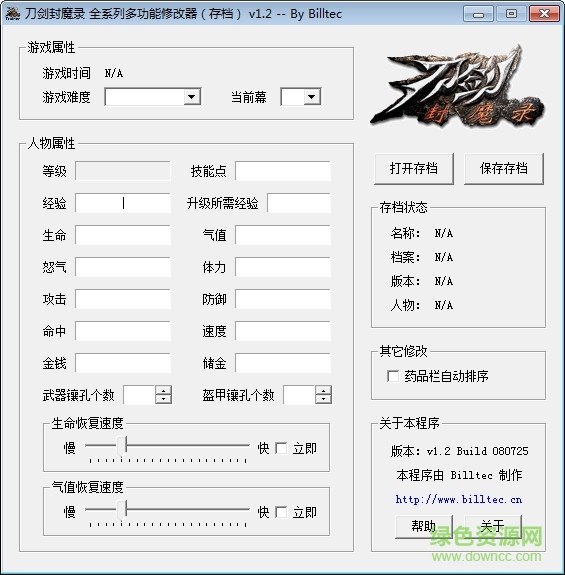Screen dimensions: 565x575
Task: Click 保存存档 button
Action: (x=504, y=169)
